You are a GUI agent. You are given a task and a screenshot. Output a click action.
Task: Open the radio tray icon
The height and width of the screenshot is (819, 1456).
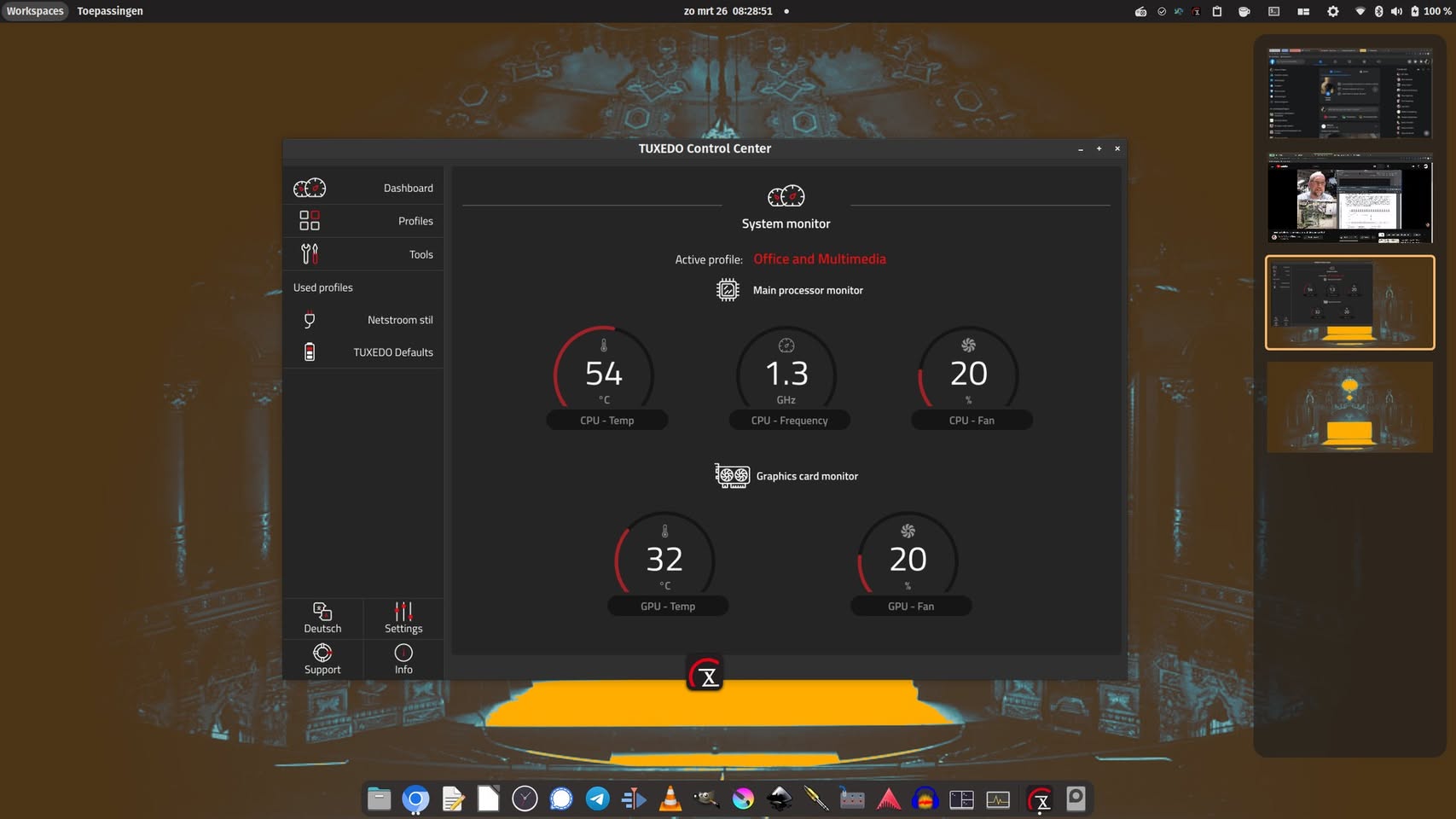(x=1140, y=12)
